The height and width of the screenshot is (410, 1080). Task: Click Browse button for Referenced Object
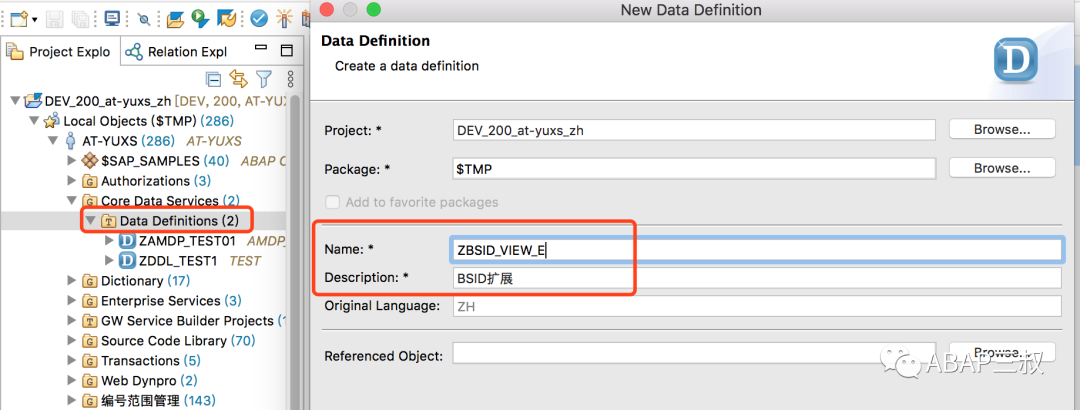coord(1001,351)
